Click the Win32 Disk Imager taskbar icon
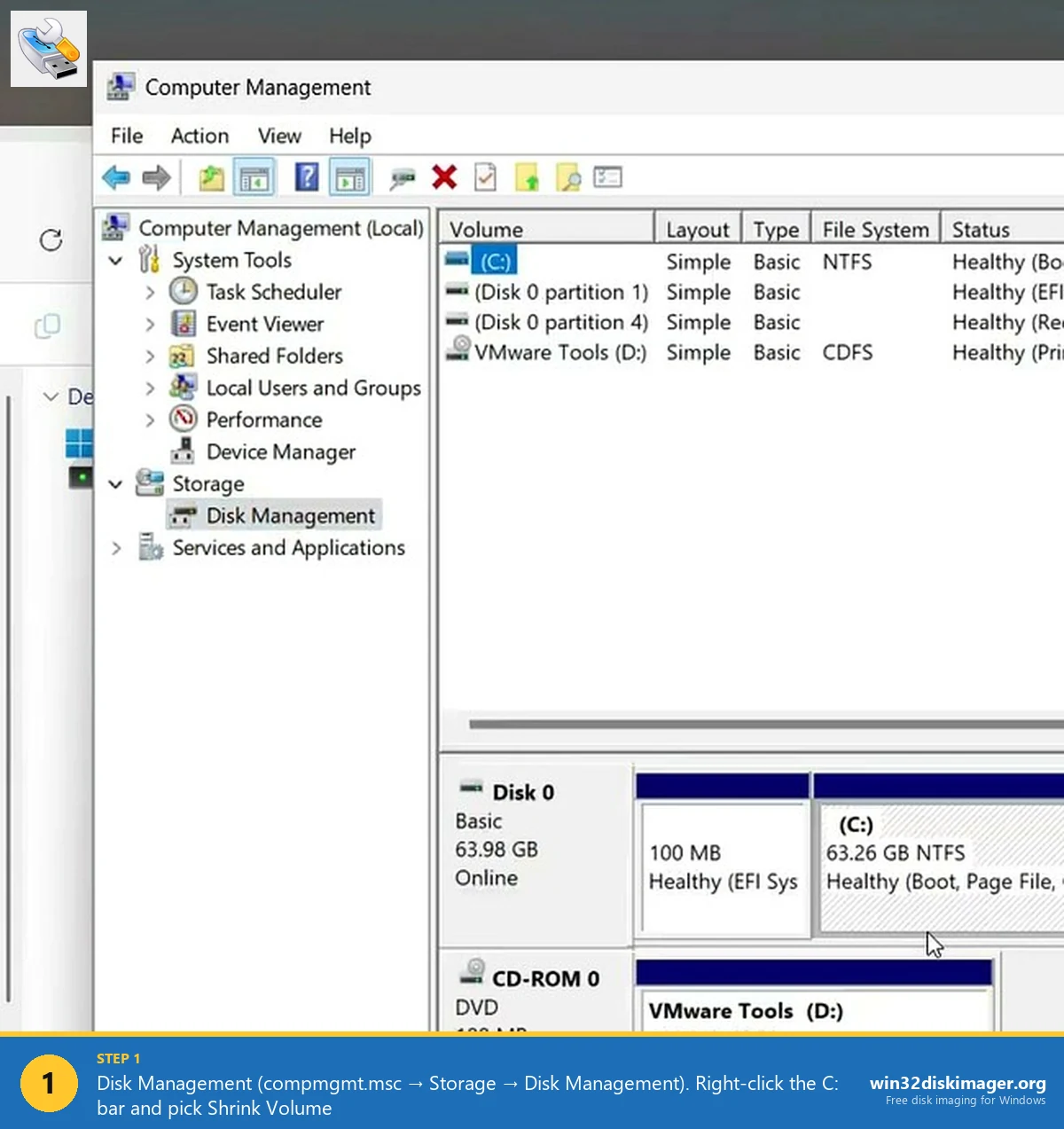The width and height of the screenshot is (1064, 1129). 48,48
